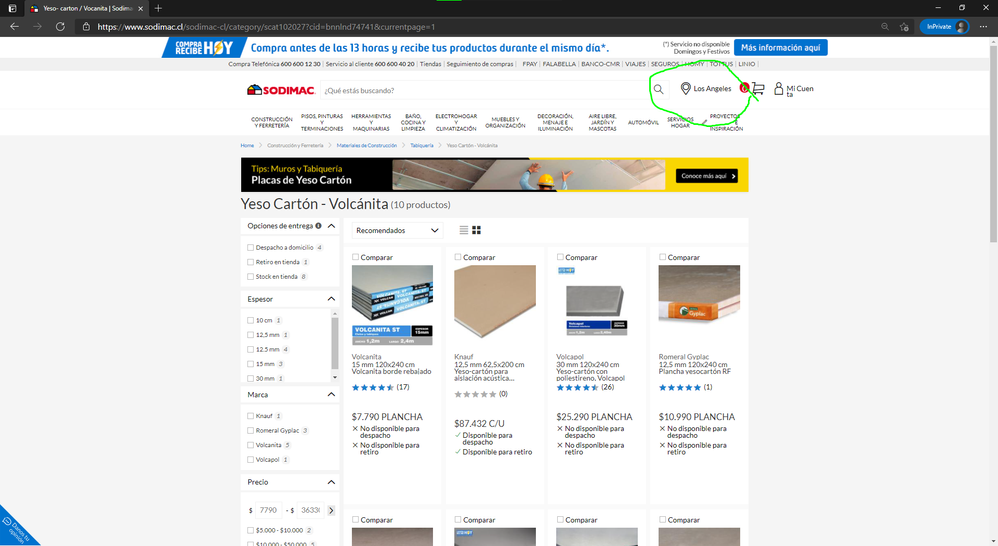The image size is (998, 546).
Task: Open Pisos, Pinturas y Terminaciones menu
Action: click(321, 122)
